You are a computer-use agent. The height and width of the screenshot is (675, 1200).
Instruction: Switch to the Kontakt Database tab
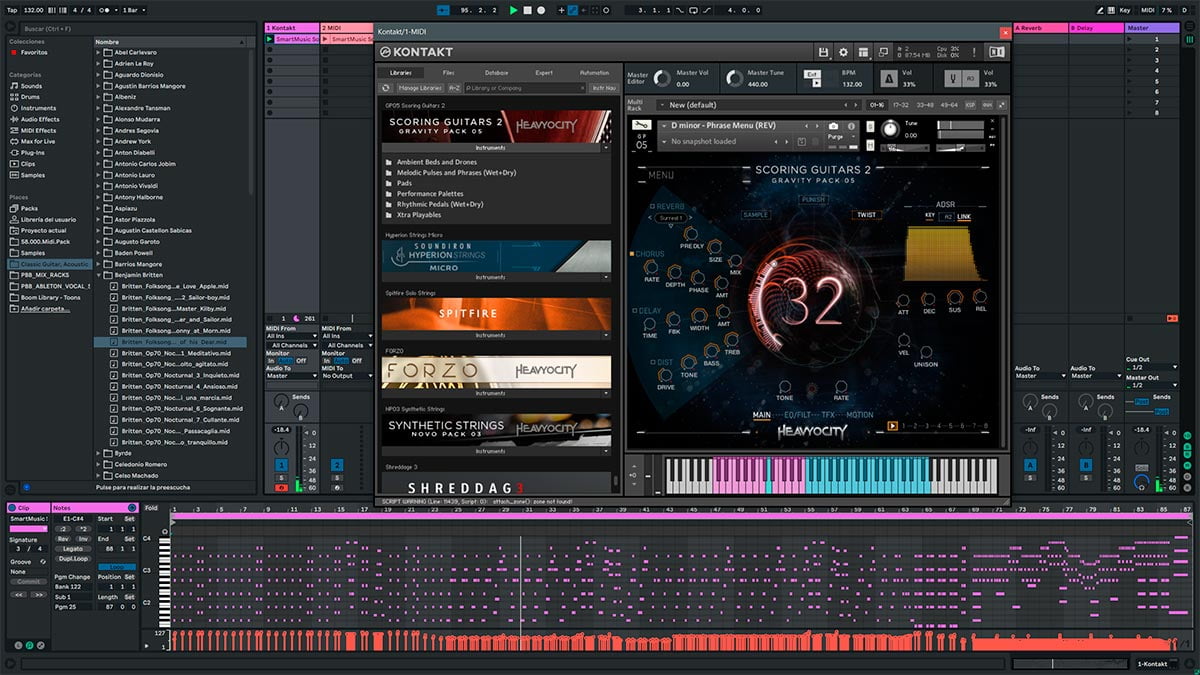tap(496, 73)
